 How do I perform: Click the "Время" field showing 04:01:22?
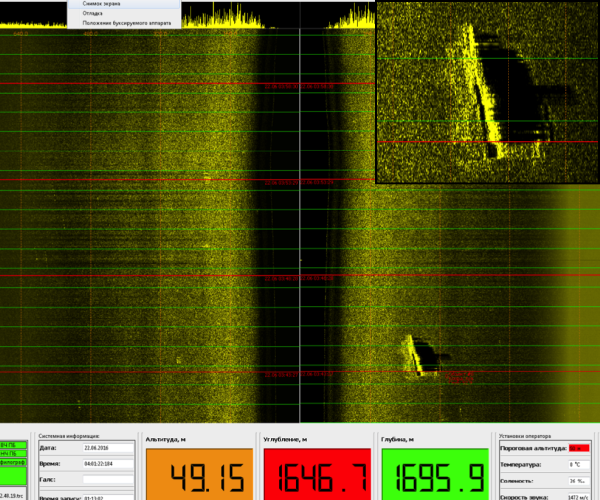click(108, 464)
